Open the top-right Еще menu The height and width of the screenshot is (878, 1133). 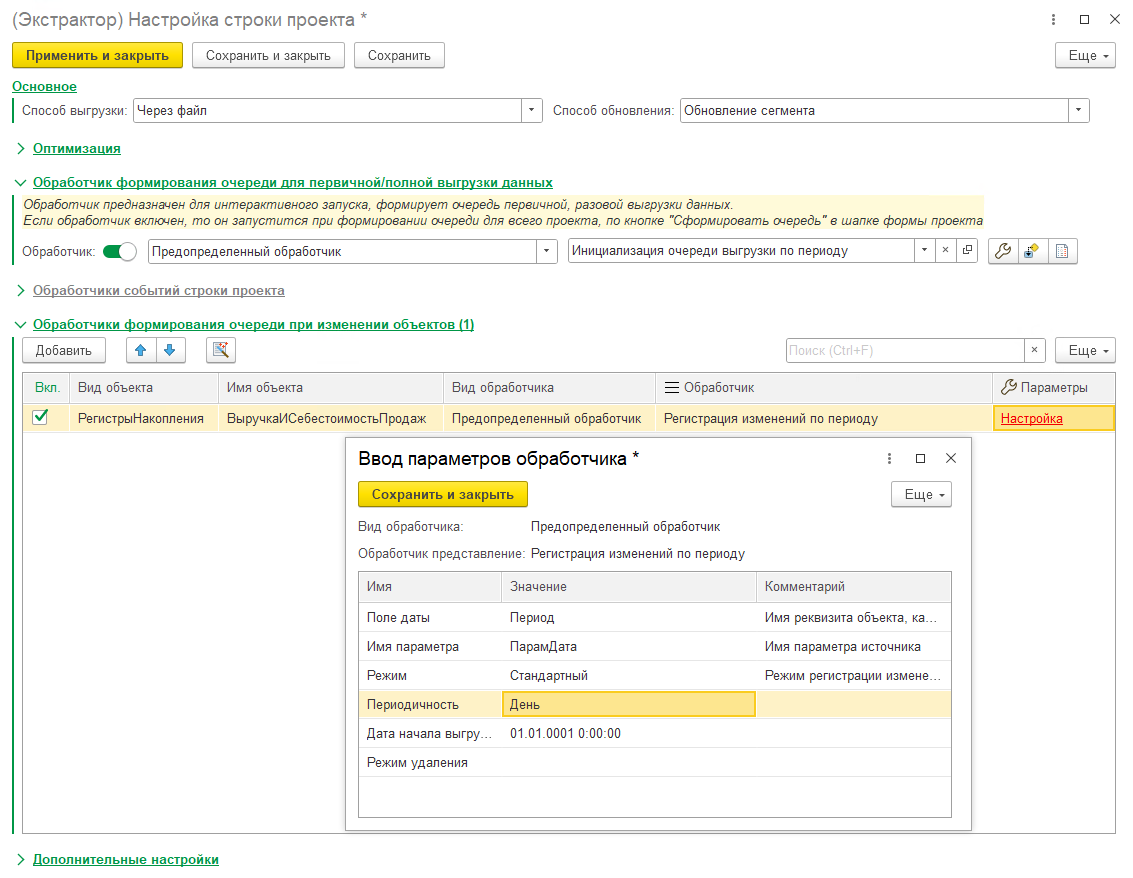1085,56
